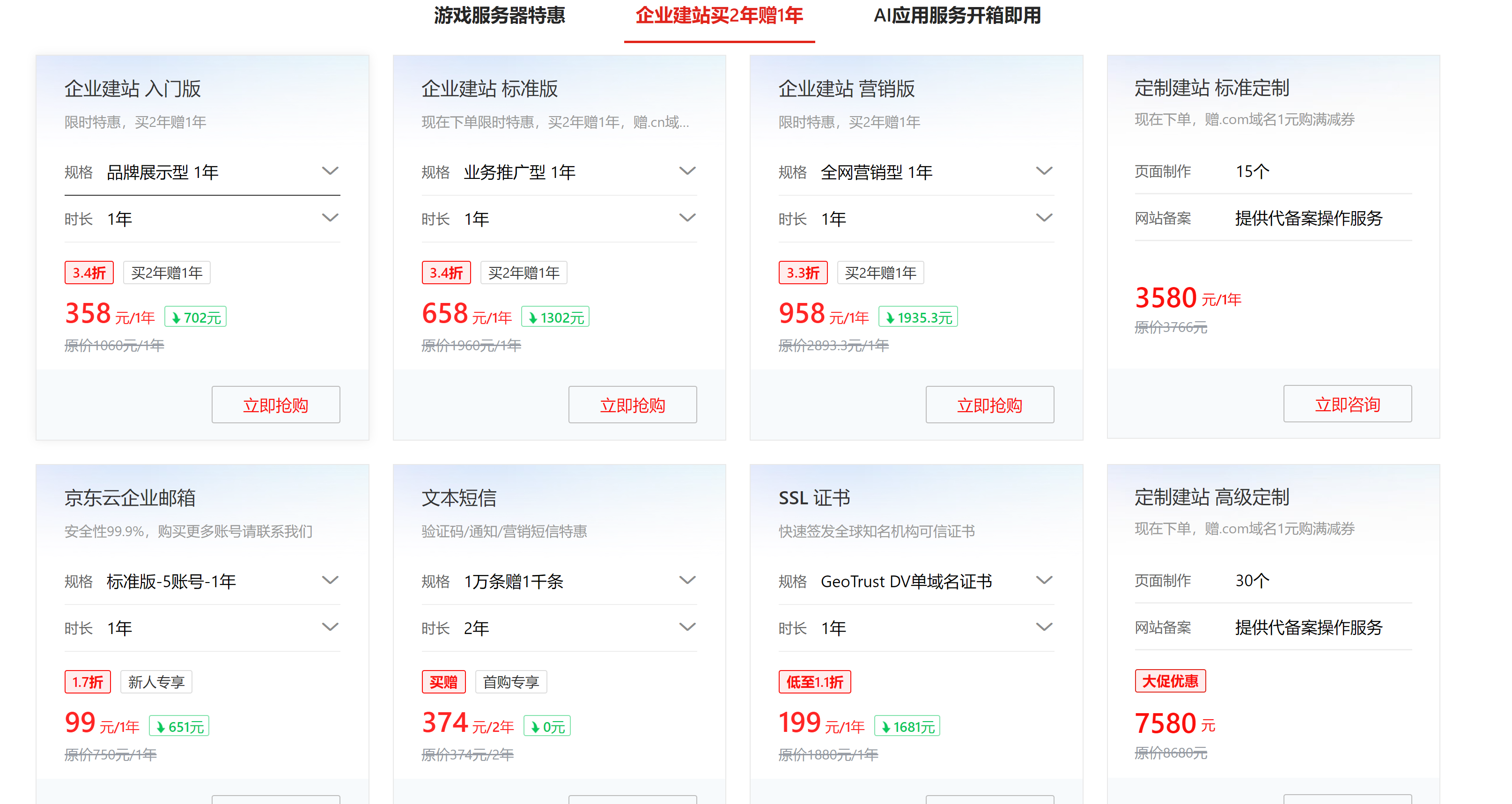Viewport: 1512px width, 804px height.
Task: Click 立即抢购 for 企业建站 营销版
Action: 989,405
